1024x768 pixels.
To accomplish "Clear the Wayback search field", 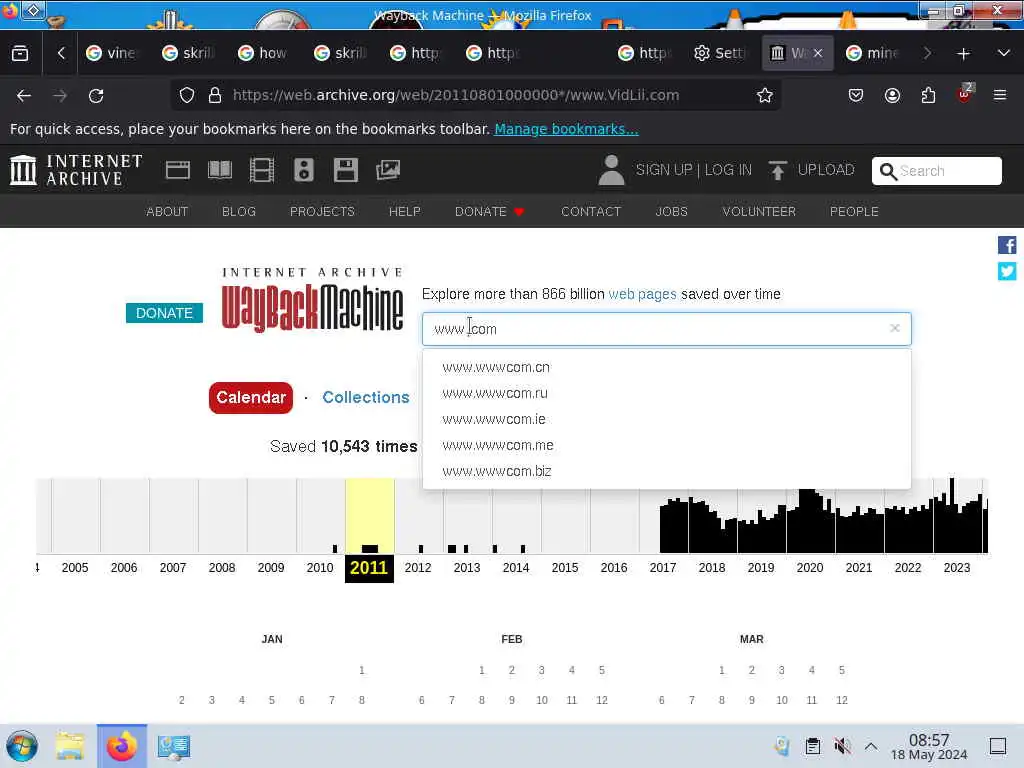I will [895, 328].
